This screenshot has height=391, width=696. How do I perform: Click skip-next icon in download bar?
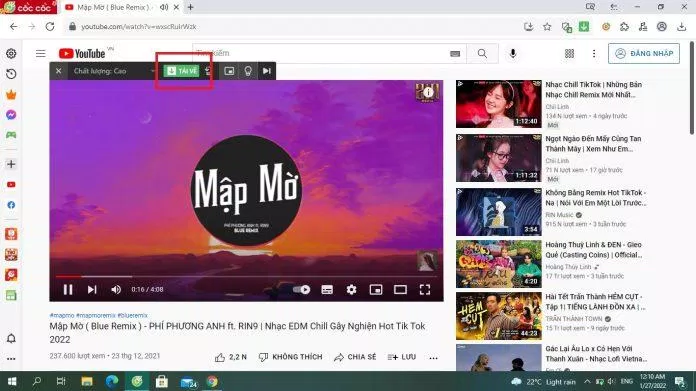266,71
